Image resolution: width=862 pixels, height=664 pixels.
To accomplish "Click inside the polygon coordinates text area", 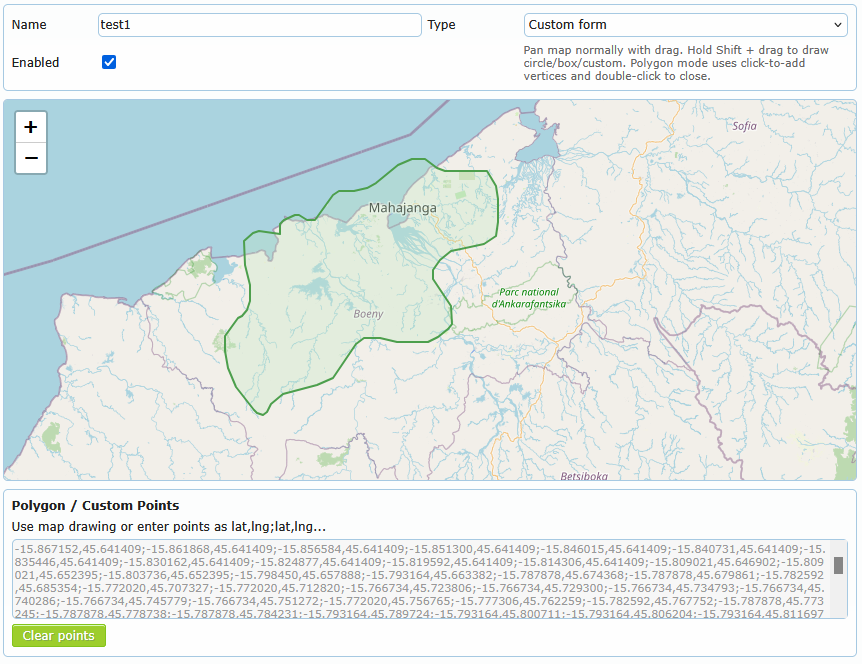I will [420, 578].
